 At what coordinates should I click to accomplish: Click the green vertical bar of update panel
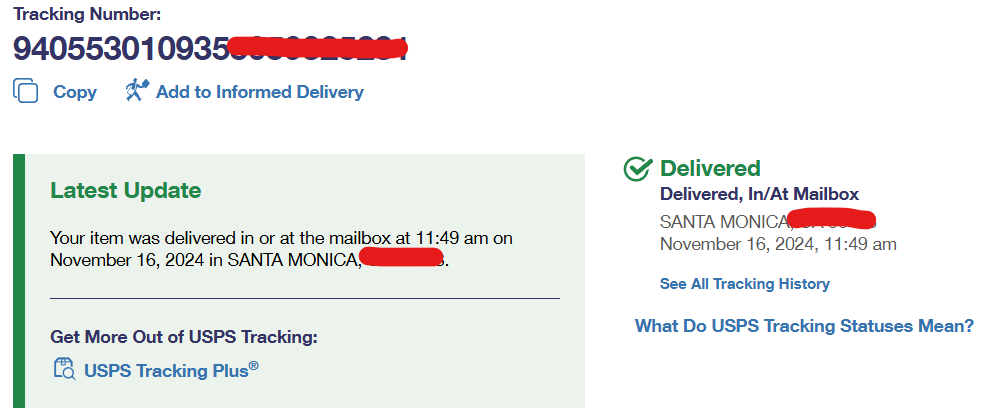point(17,280)
